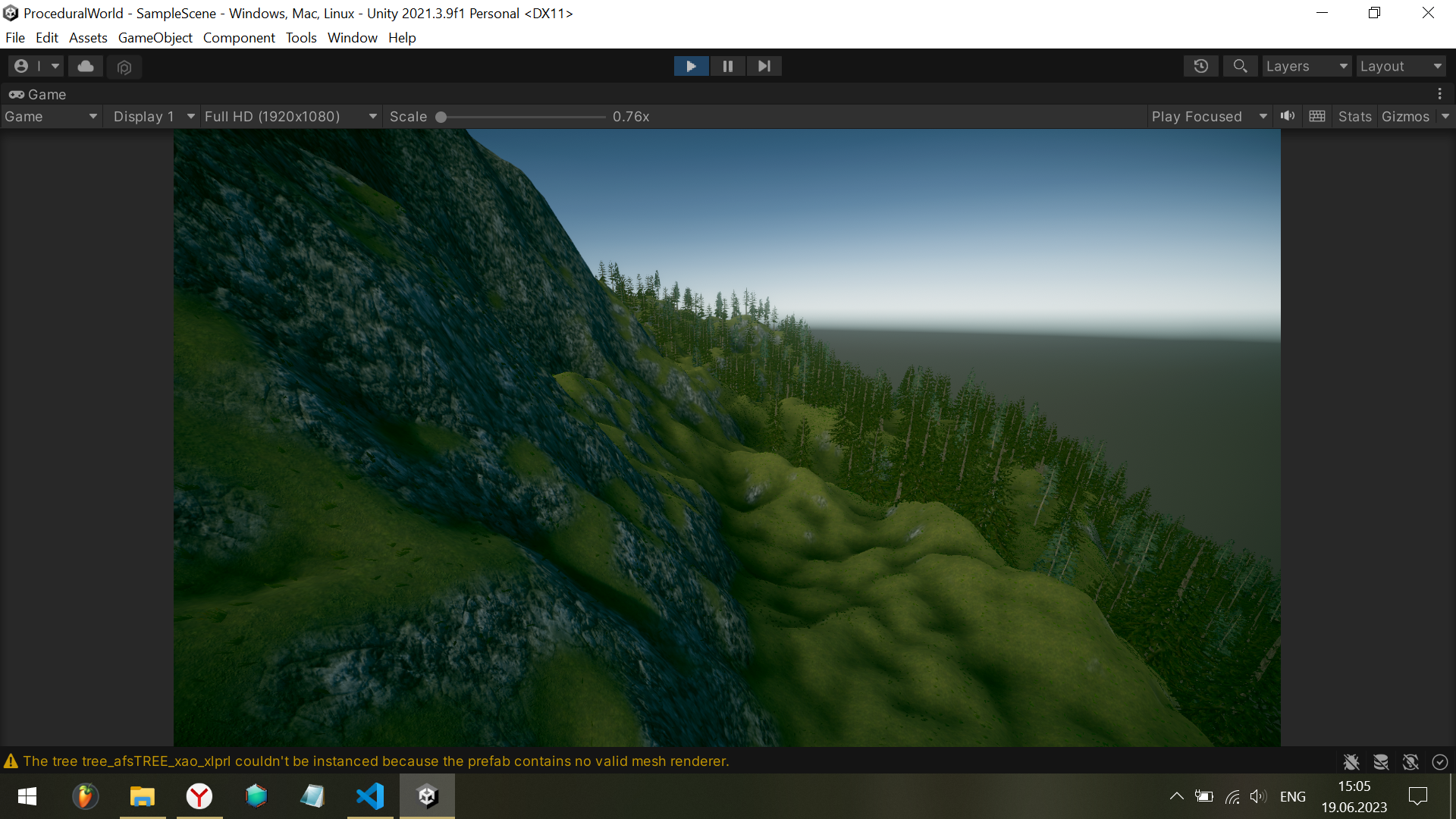Click the tree prefab warning message
Viewport: 1456px width, 819px height.
point(375,761)
